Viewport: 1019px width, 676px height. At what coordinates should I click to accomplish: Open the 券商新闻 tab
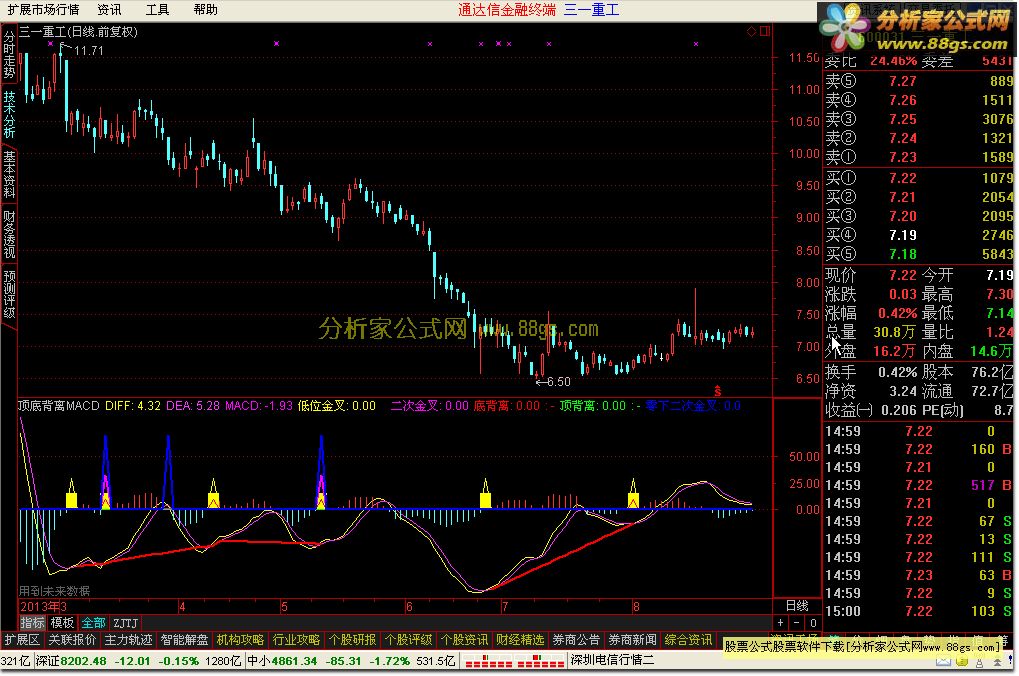click(632, 640)
